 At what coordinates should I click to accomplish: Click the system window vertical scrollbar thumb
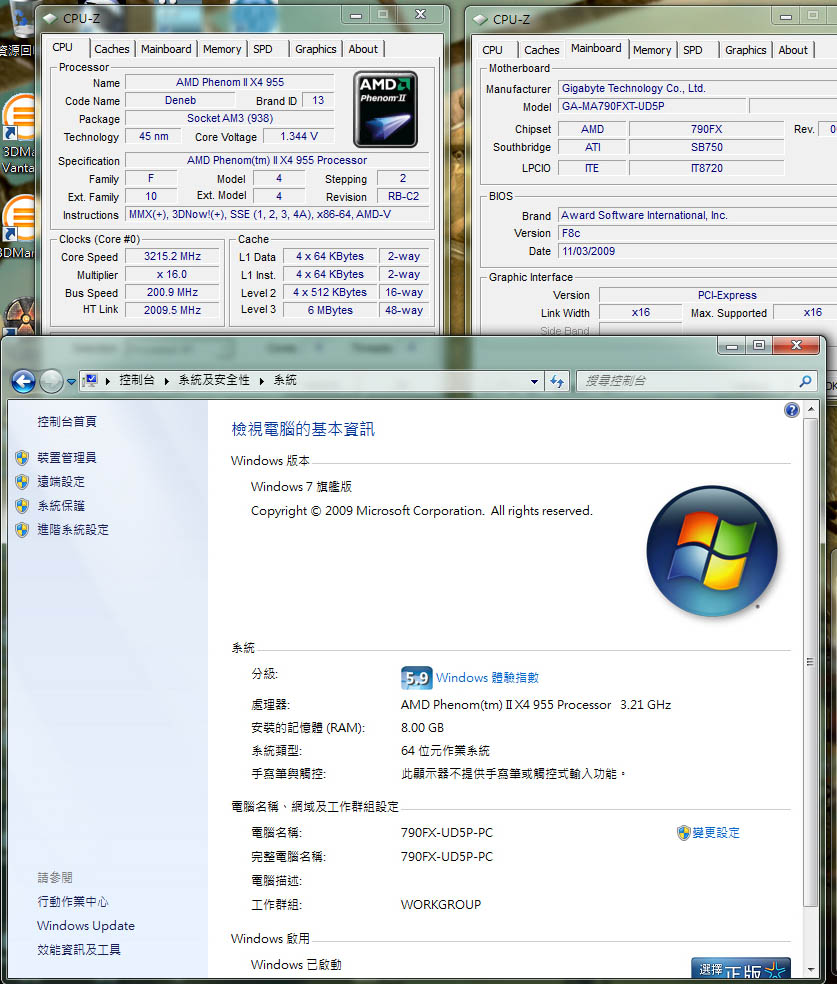[x=811, y=662]
